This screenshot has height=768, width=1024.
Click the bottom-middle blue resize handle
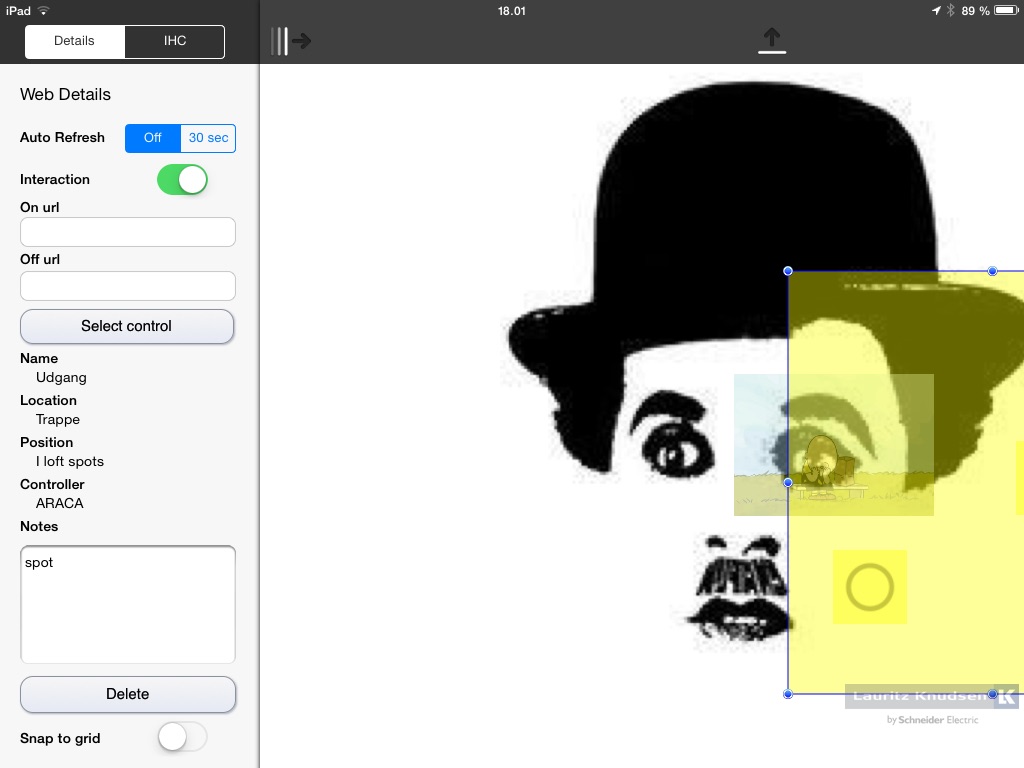point(992,694)
